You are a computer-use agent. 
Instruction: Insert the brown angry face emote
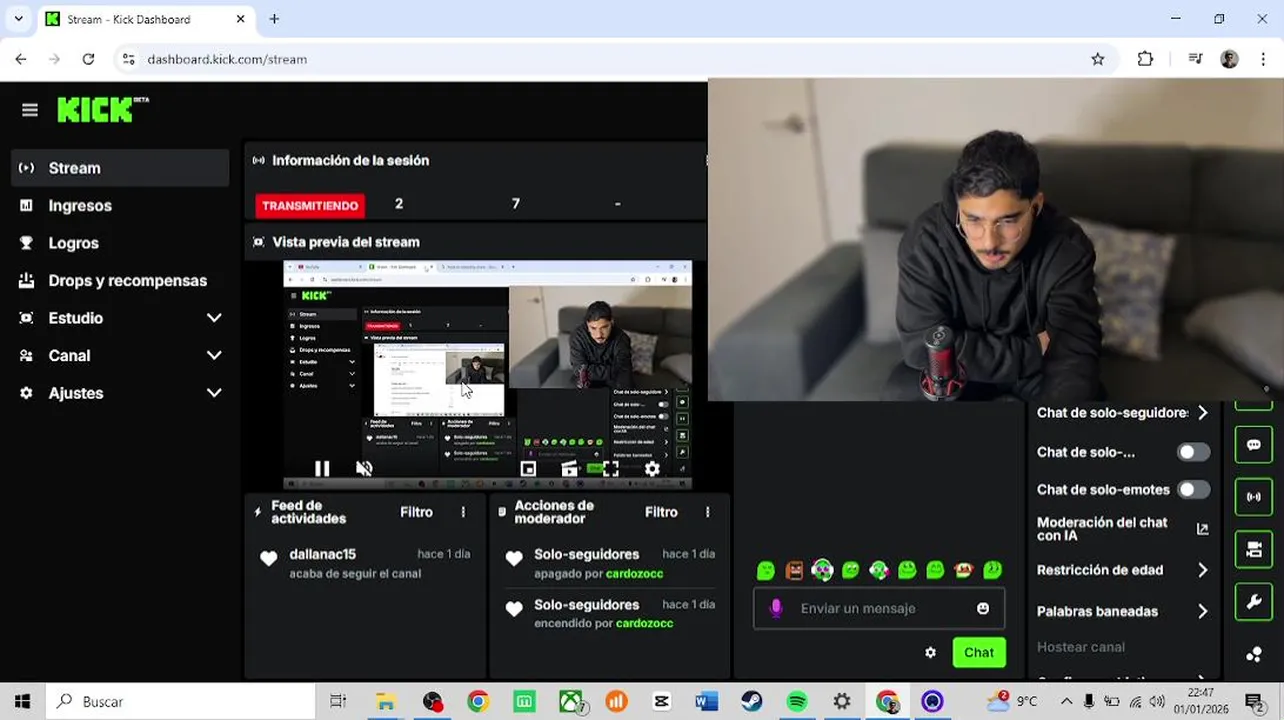pos(794,570)
